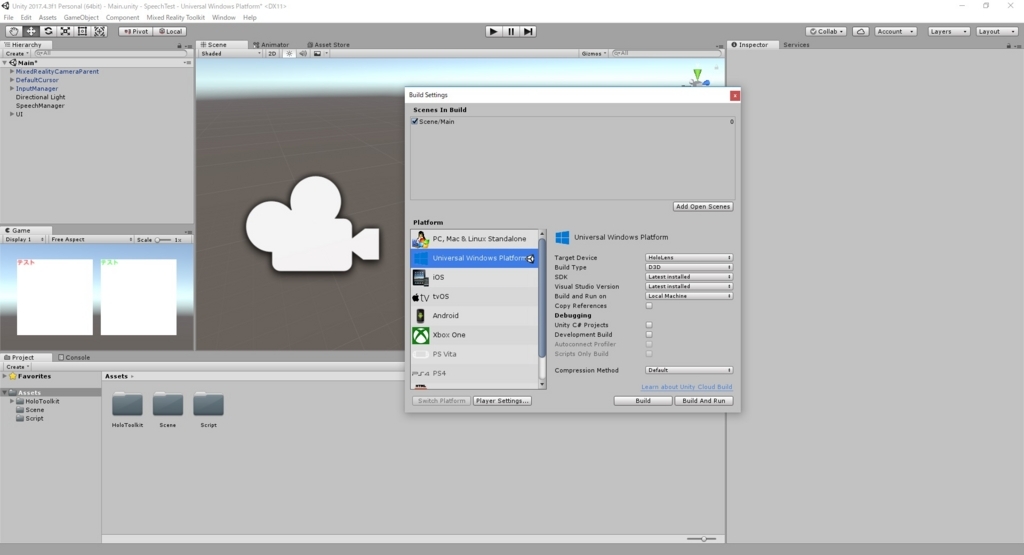The height and width of the screenshot is (555, 1024).
Task: Click the Play button
Action: [x=494, y=31]
